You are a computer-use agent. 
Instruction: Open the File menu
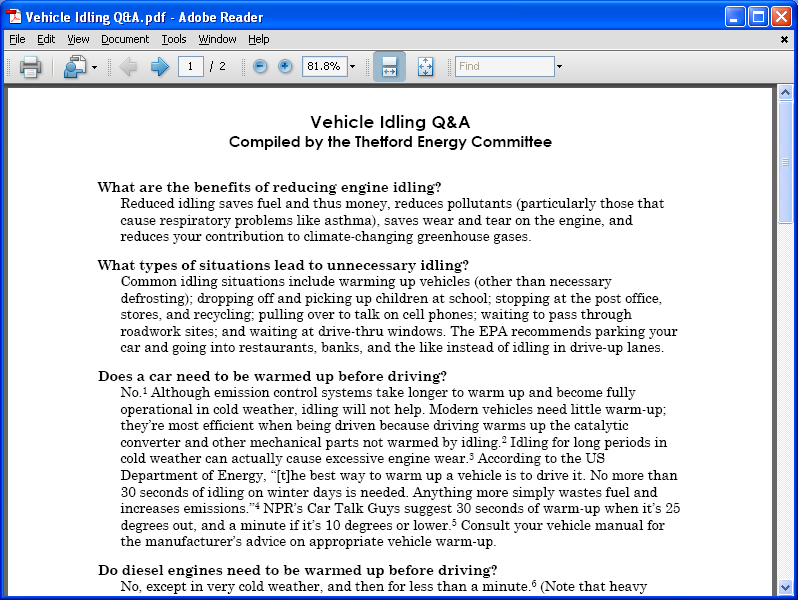point(17,39)
